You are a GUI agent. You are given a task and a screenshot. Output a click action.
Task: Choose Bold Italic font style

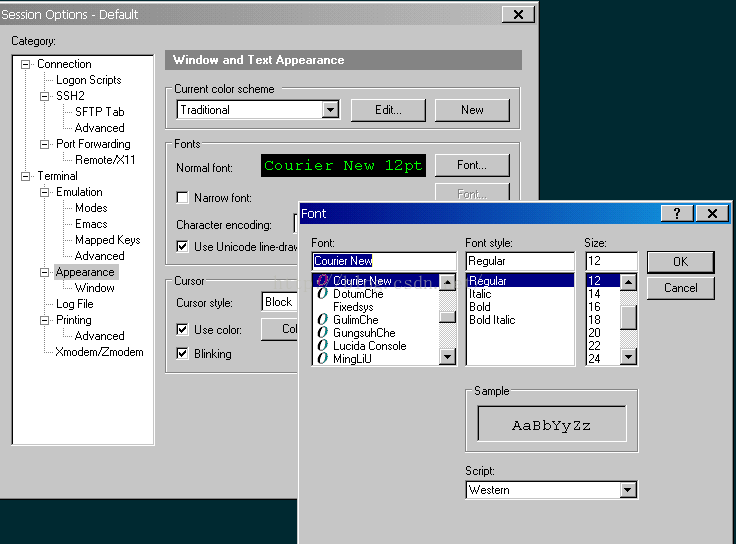coord(492,320)
